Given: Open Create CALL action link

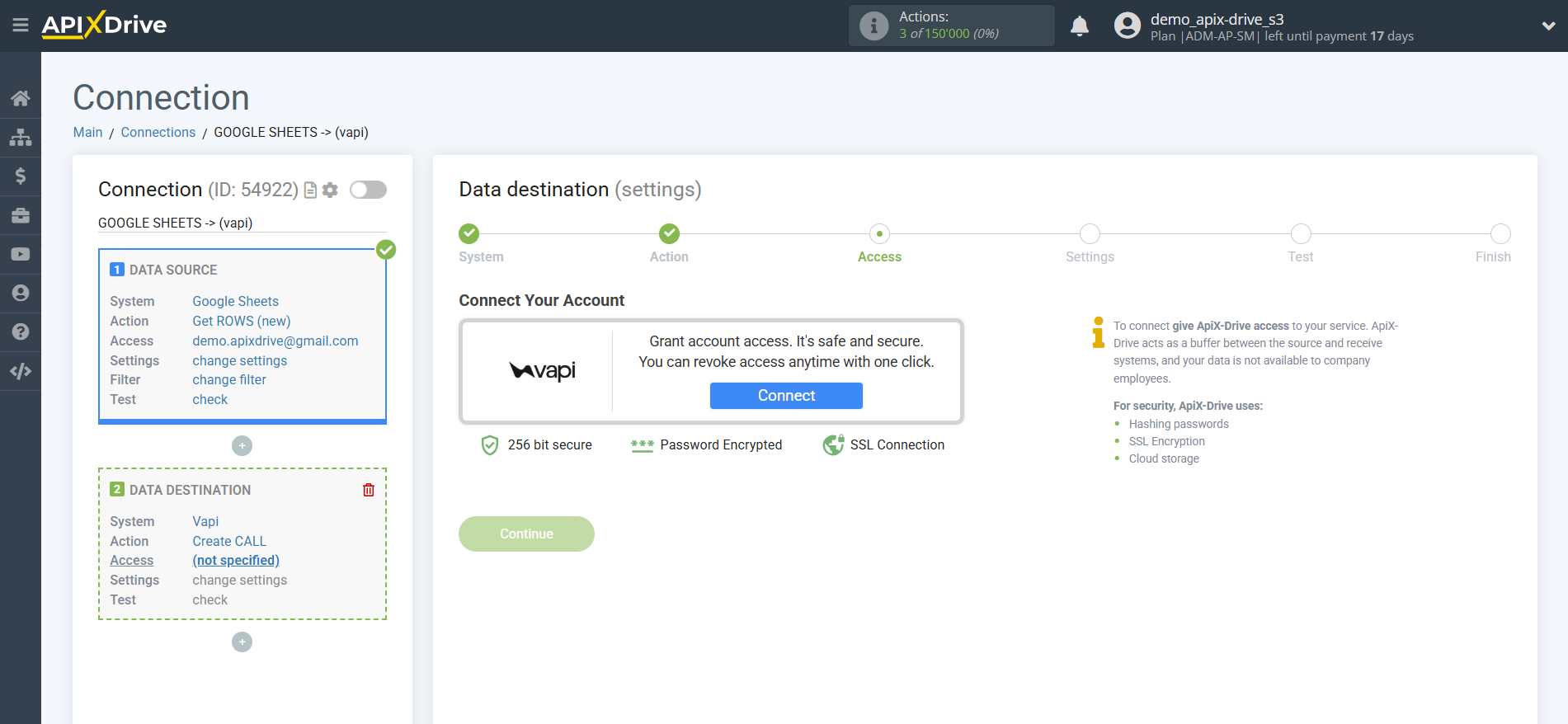Looking at the screenshot, I should click(x=229, y=541).
